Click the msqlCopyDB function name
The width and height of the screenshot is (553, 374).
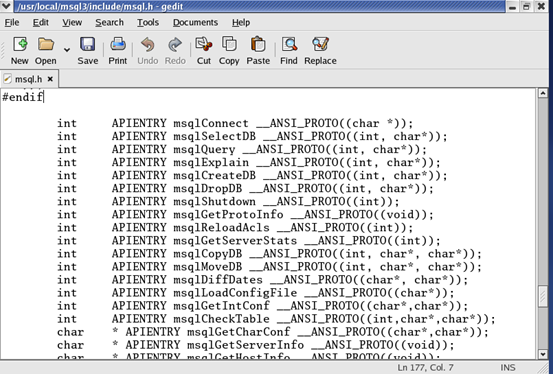[208, 254]
